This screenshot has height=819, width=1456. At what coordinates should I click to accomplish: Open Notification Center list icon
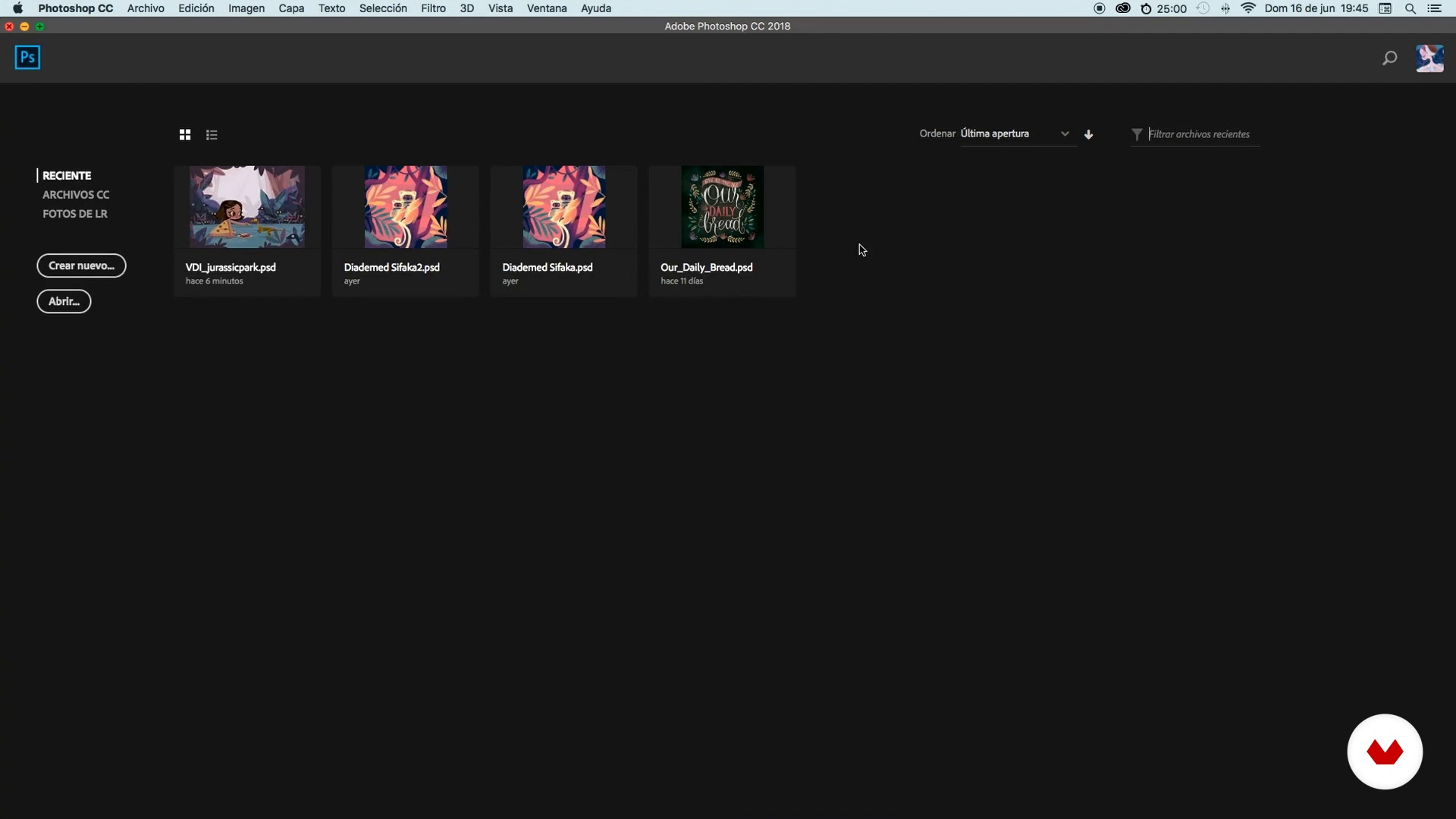coord(1434,8)
